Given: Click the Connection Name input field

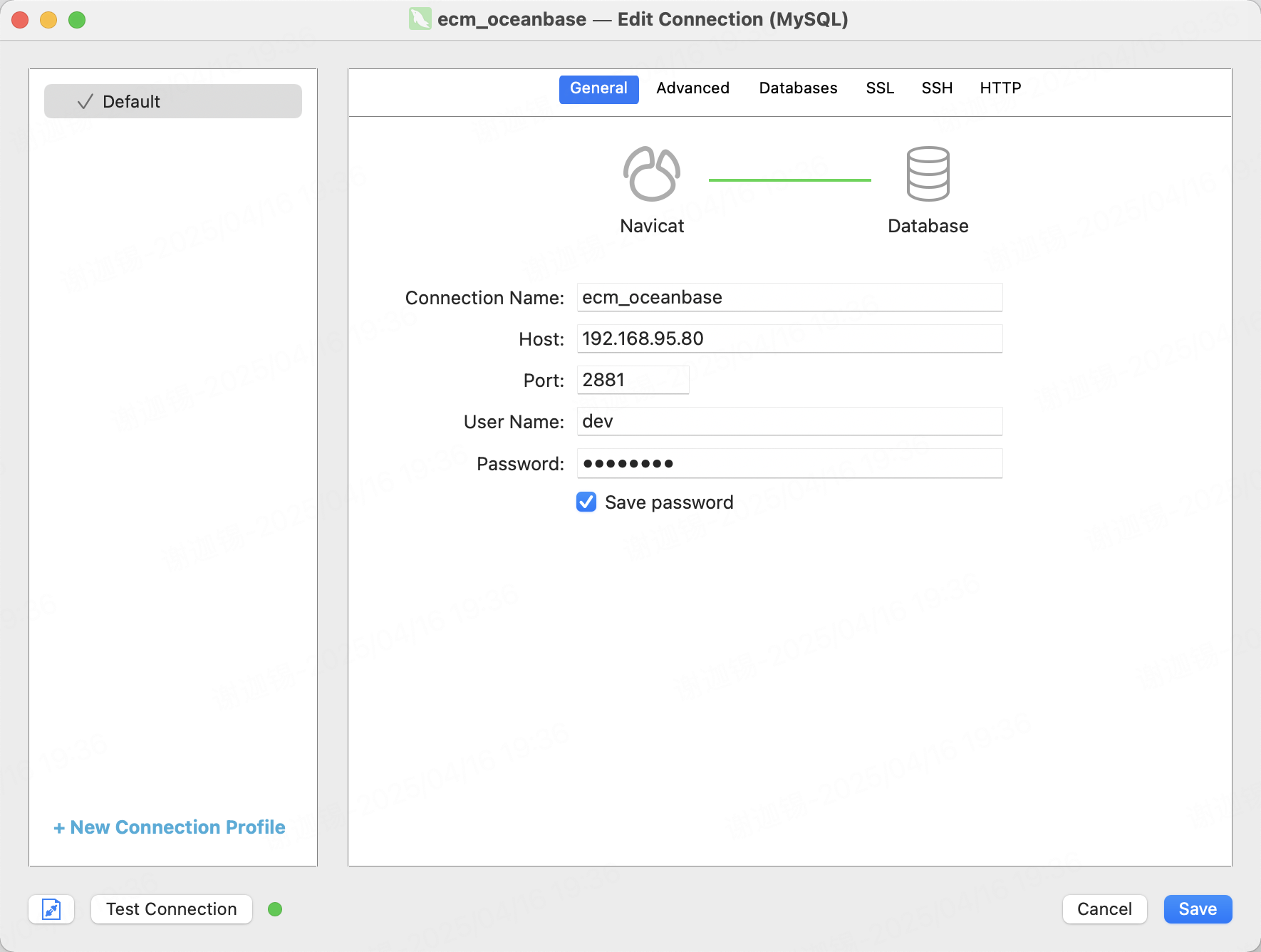Looking at the screenshot, I should tap(789, 297).
